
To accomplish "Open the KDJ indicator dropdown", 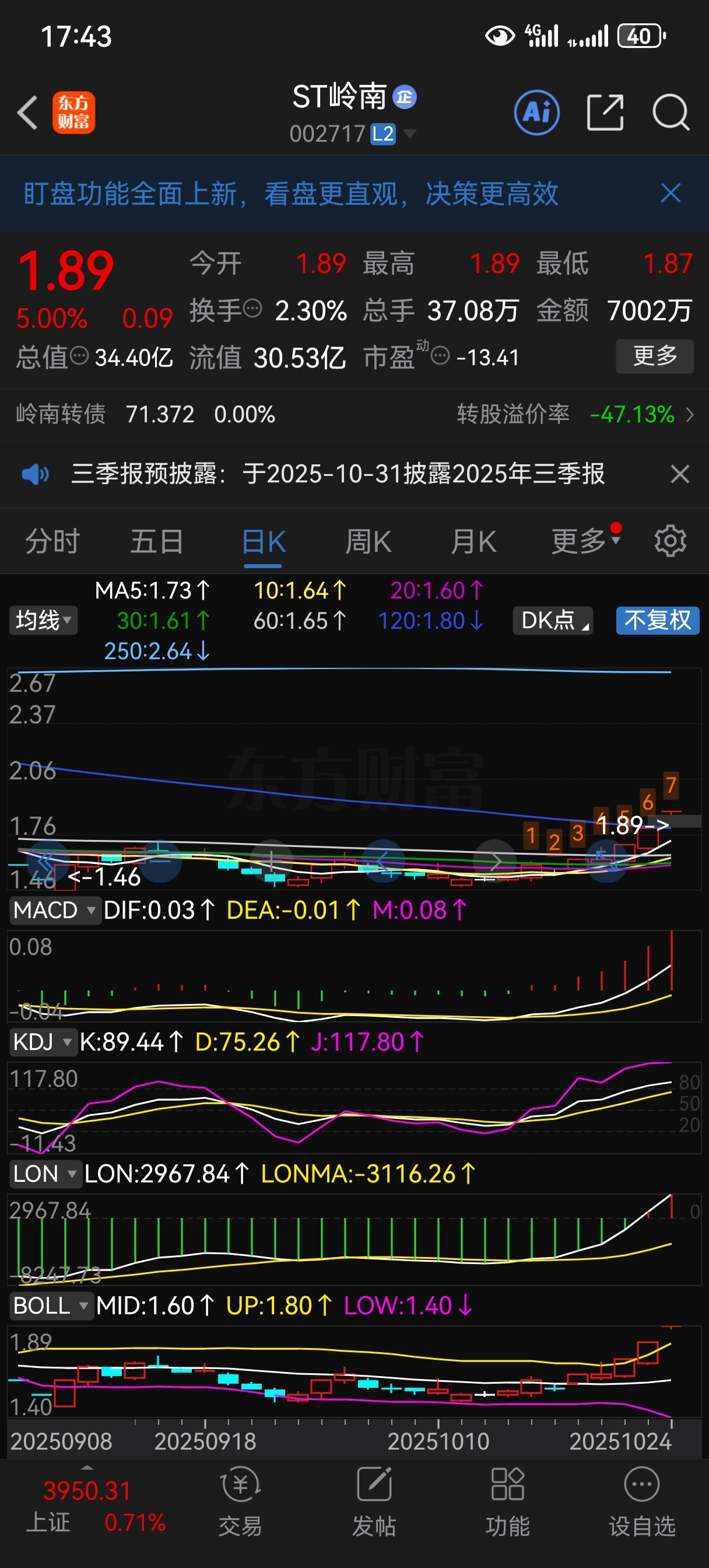I will tap(43, 1041).
